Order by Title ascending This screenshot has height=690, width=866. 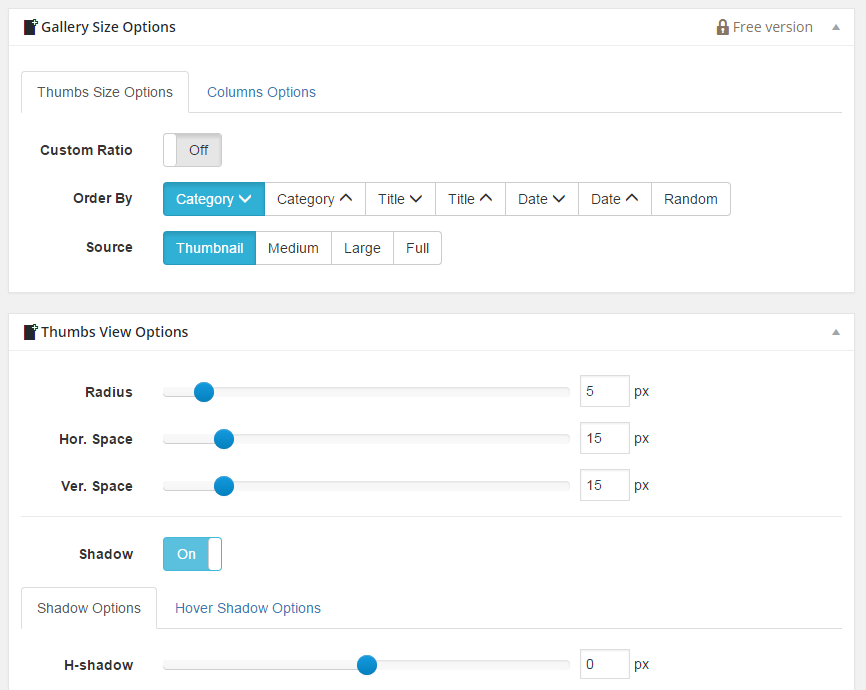[x=470, y=199]
